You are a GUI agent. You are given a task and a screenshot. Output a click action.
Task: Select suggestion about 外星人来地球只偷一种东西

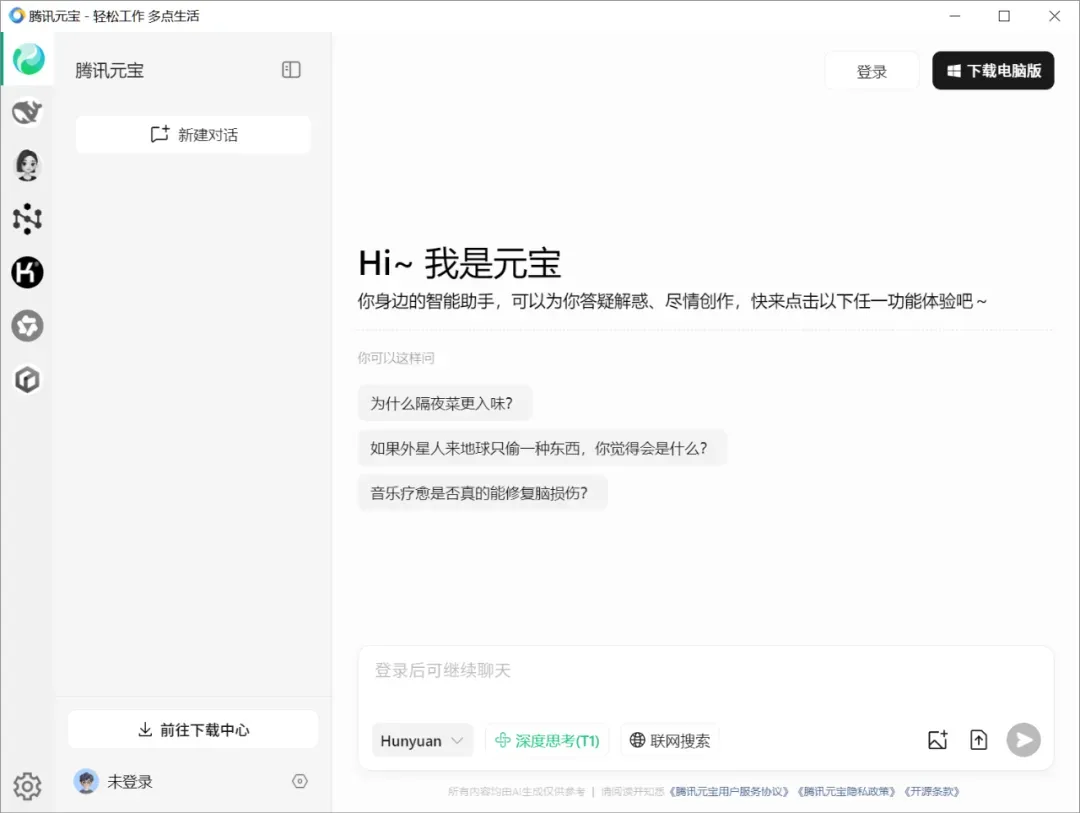pyautogui.click(x=542, y=449)
